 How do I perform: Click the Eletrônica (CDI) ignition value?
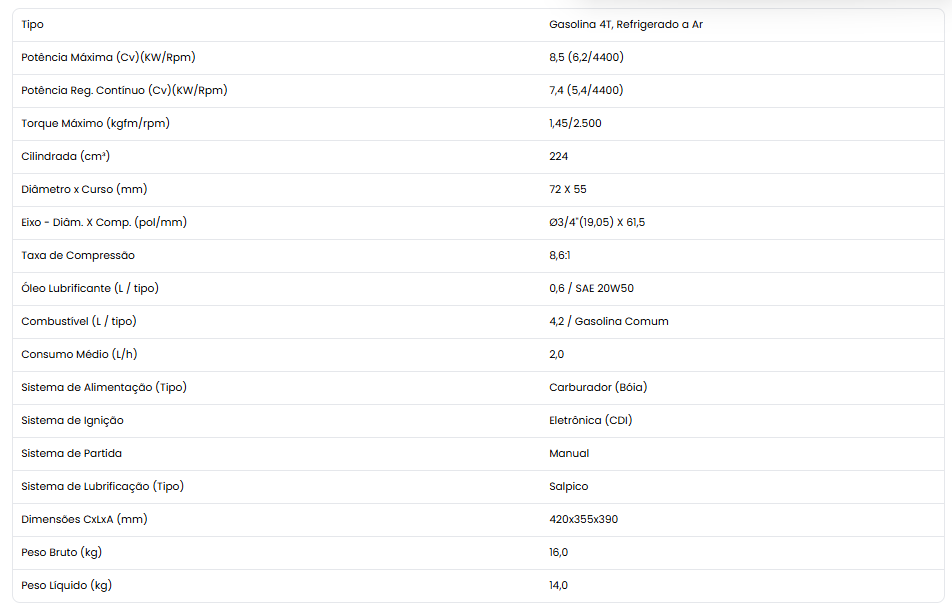pos(590,420)
